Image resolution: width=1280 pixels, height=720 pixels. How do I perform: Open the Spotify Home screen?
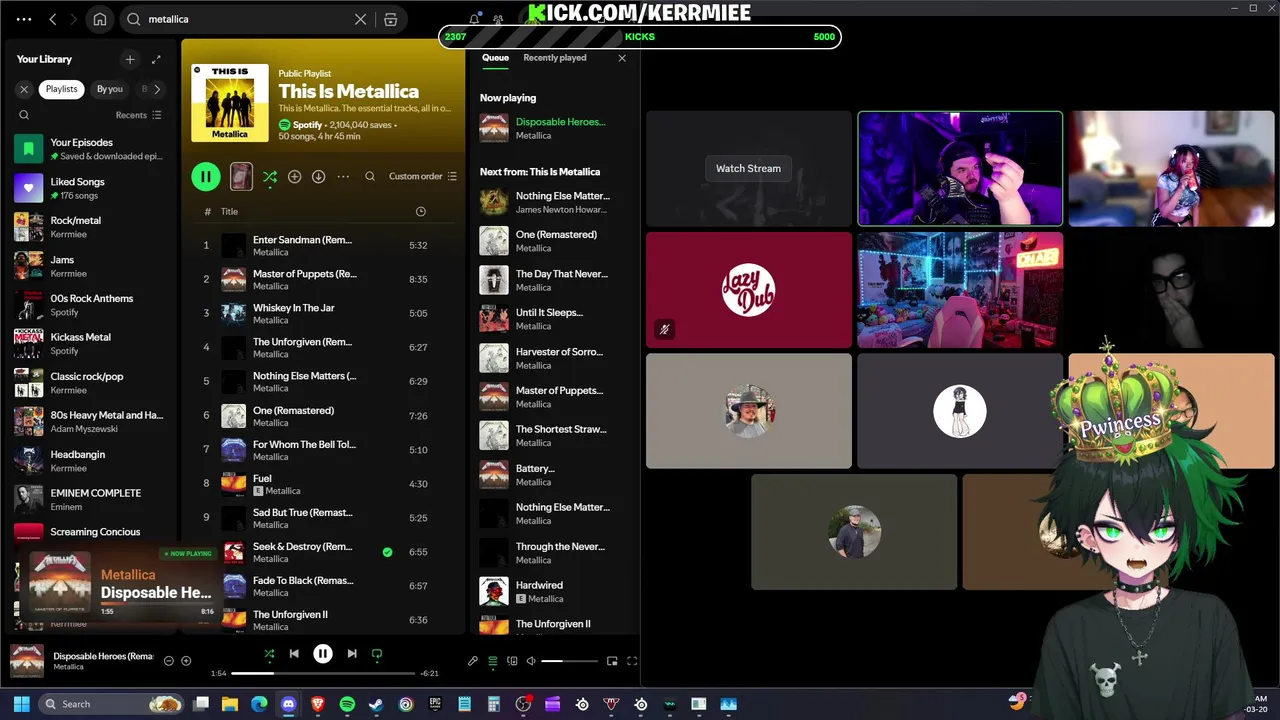pyautogui.click(x=100, y=19)
